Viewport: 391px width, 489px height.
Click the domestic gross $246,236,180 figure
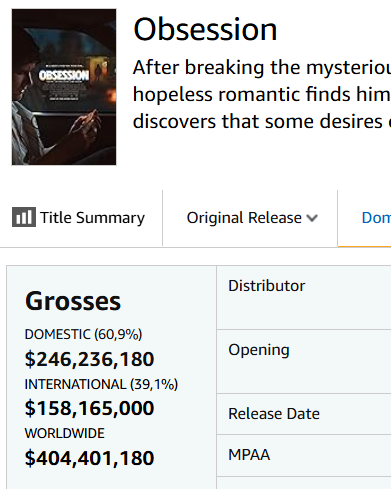coord(89,359)
